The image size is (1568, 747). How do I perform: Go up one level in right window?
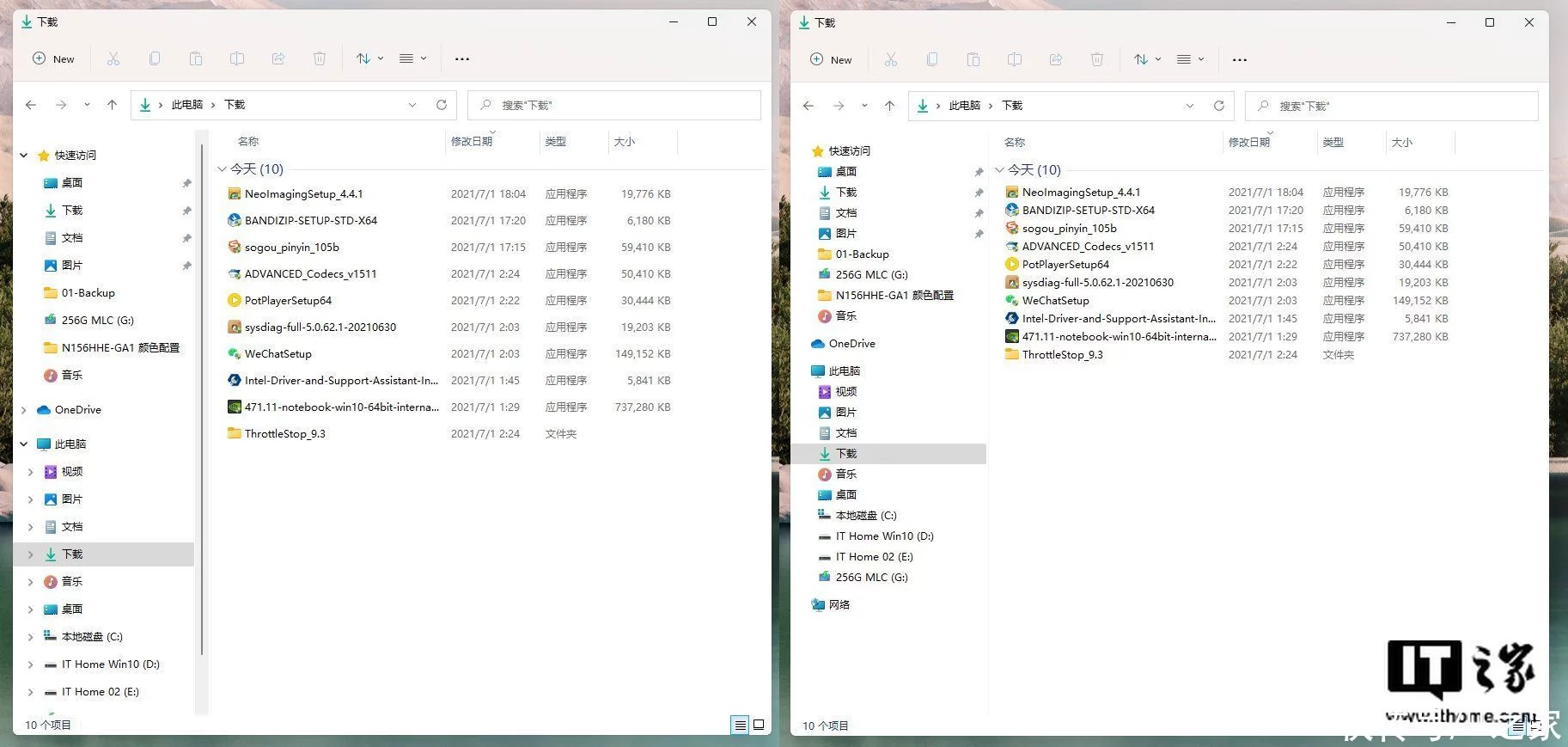[x=889, y=106]
